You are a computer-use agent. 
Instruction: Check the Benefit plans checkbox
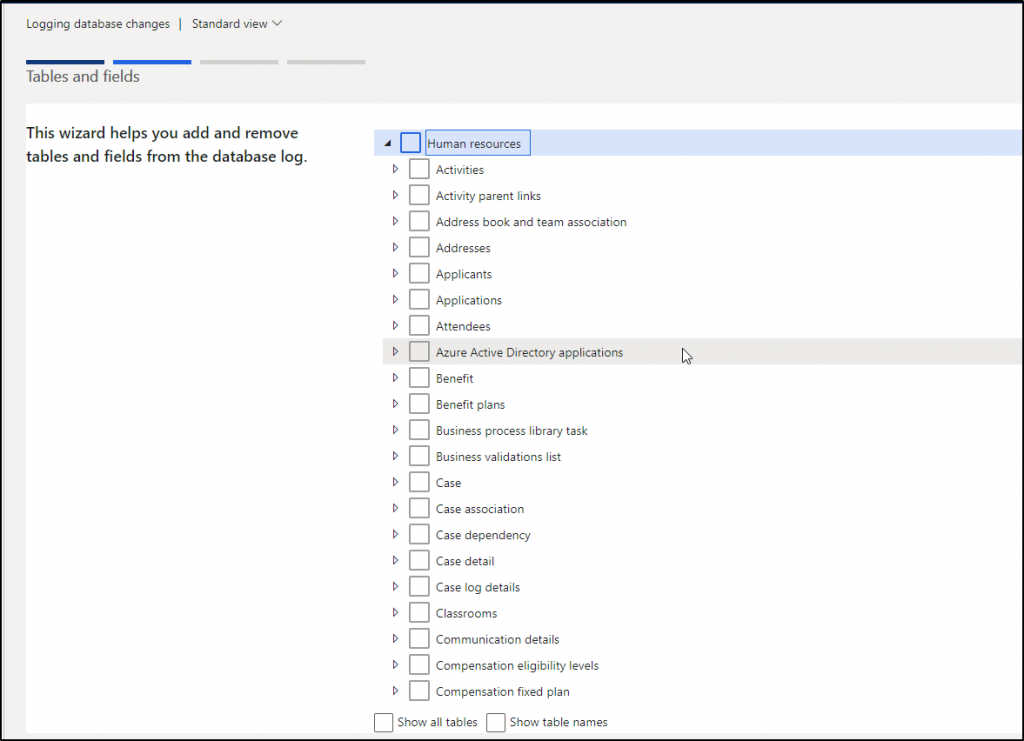(x=418, y=403)
